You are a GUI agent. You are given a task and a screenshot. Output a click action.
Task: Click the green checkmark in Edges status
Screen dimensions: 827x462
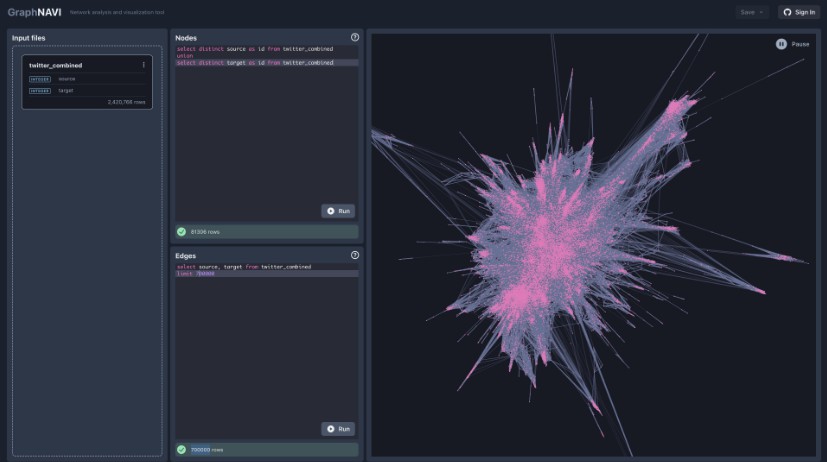pyautogui.click(x=181, y=449)
